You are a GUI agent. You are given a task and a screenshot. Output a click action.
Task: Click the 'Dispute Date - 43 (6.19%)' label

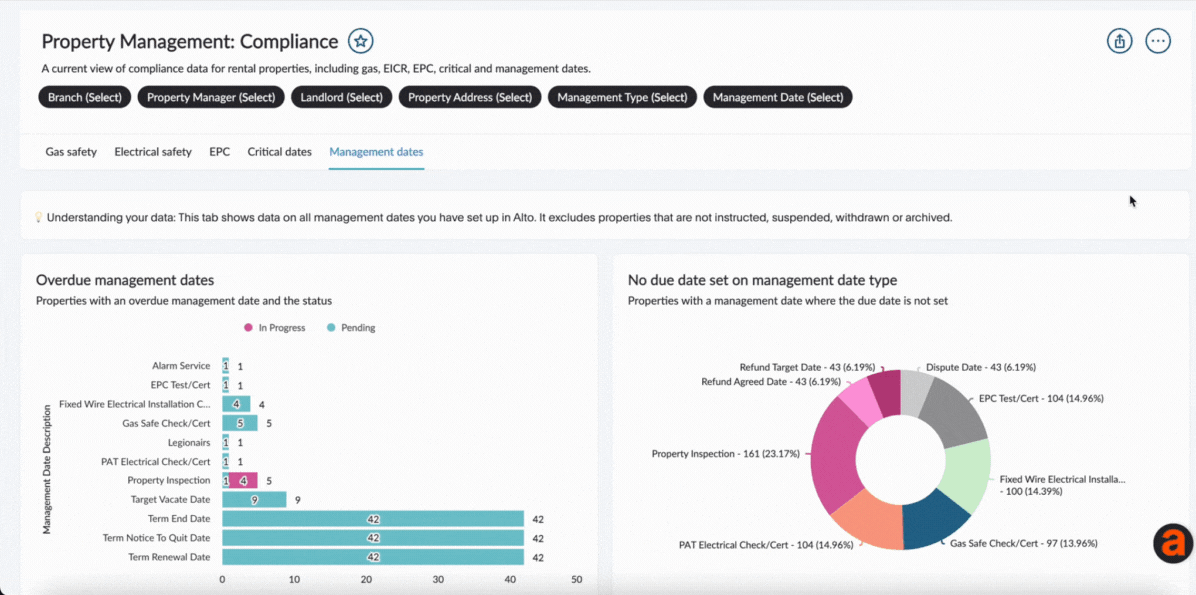click(x=981, y=367)
